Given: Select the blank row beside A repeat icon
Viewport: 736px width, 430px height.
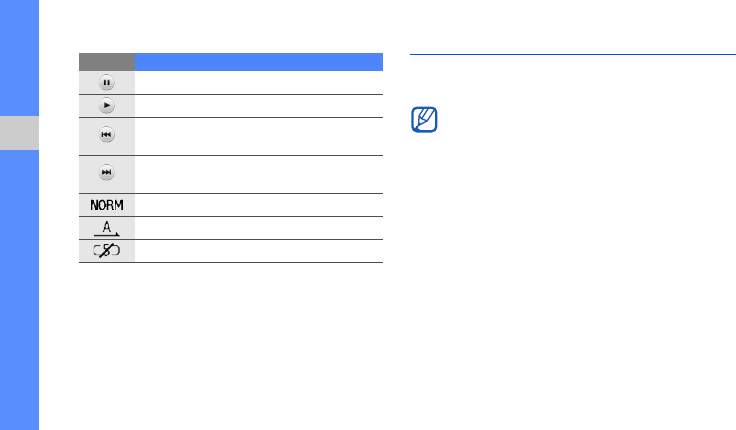Looking at the screenshot, I should point(259,228).
